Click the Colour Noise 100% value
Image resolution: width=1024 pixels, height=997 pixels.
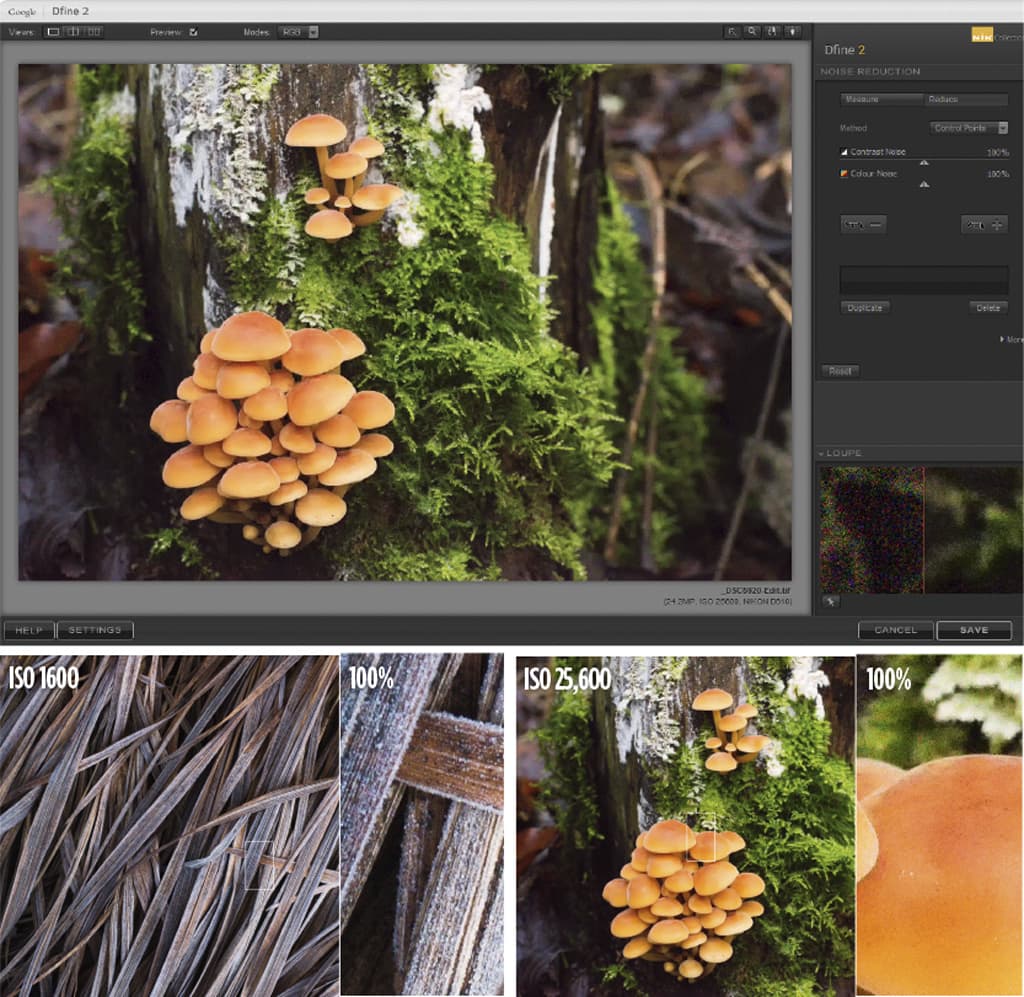tap(997, 174)
